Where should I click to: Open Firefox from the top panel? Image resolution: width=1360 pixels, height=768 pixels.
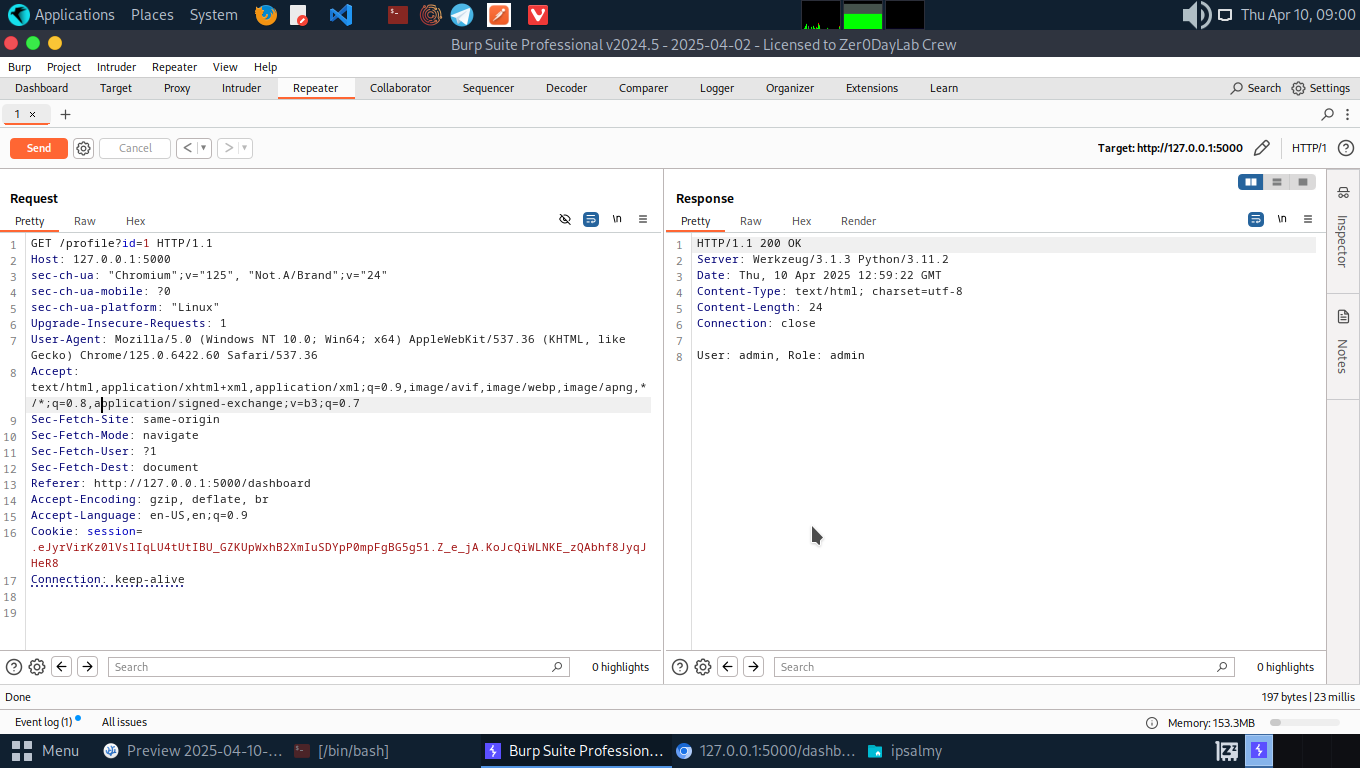click(x=265, y=15)
